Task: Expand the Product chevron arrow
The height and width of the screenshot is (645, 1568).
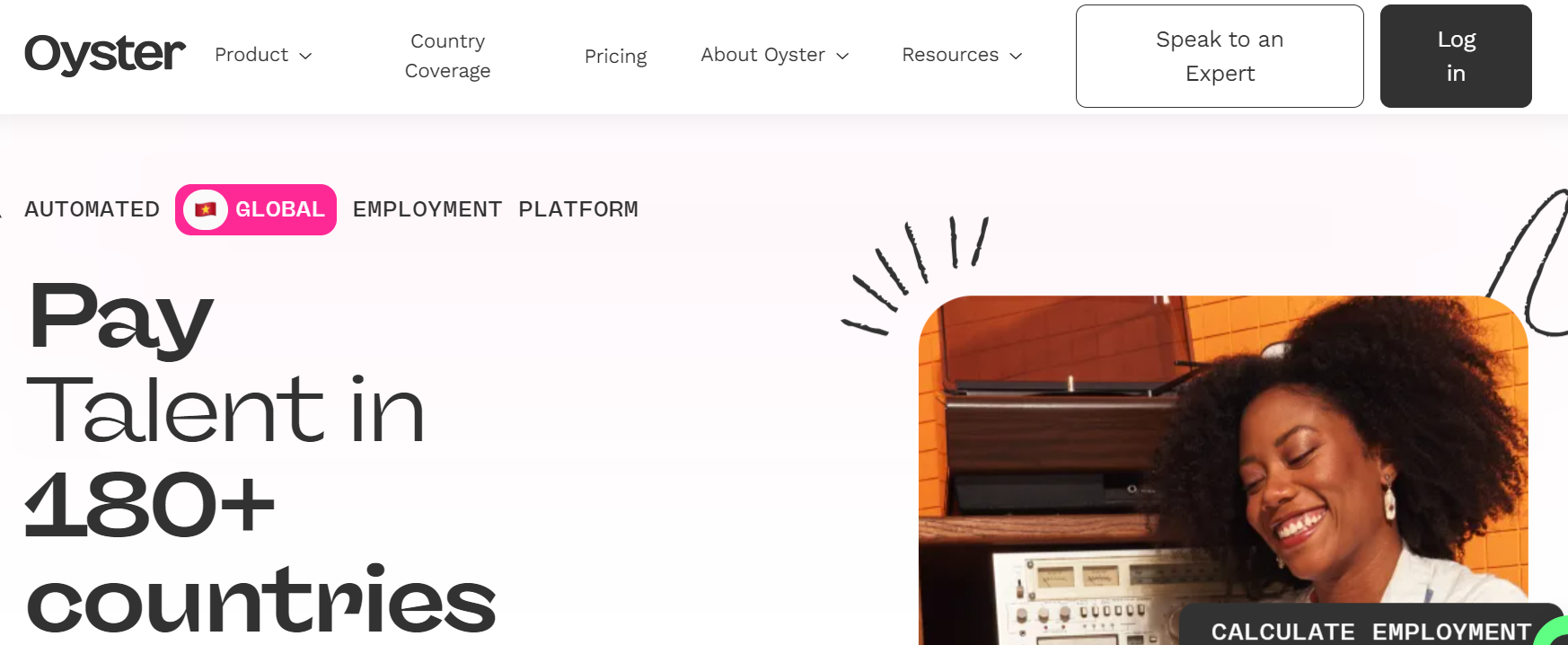Action: point(305,56)
